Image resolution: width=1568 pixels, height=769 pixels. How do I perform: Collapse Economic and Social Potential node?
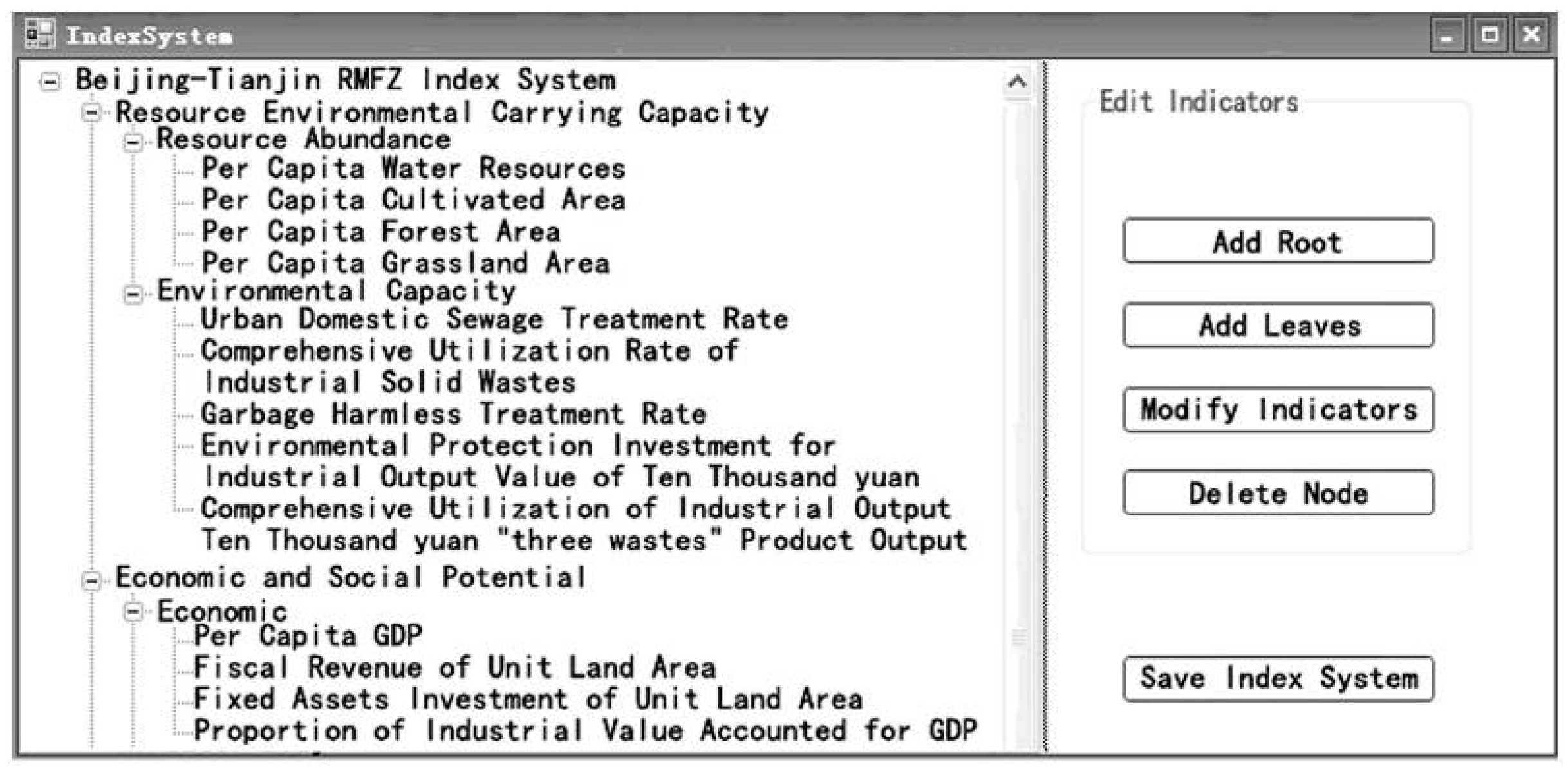(92, 580)
